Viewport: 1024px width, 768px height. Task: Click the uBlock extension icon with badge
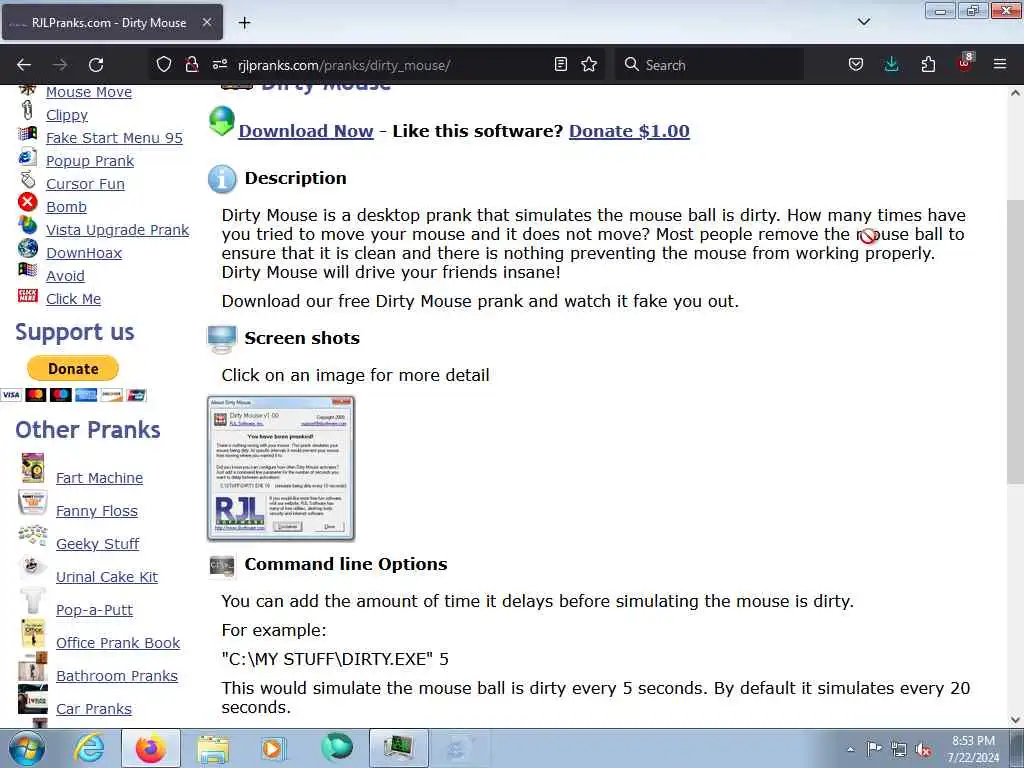tap(965, 64)
